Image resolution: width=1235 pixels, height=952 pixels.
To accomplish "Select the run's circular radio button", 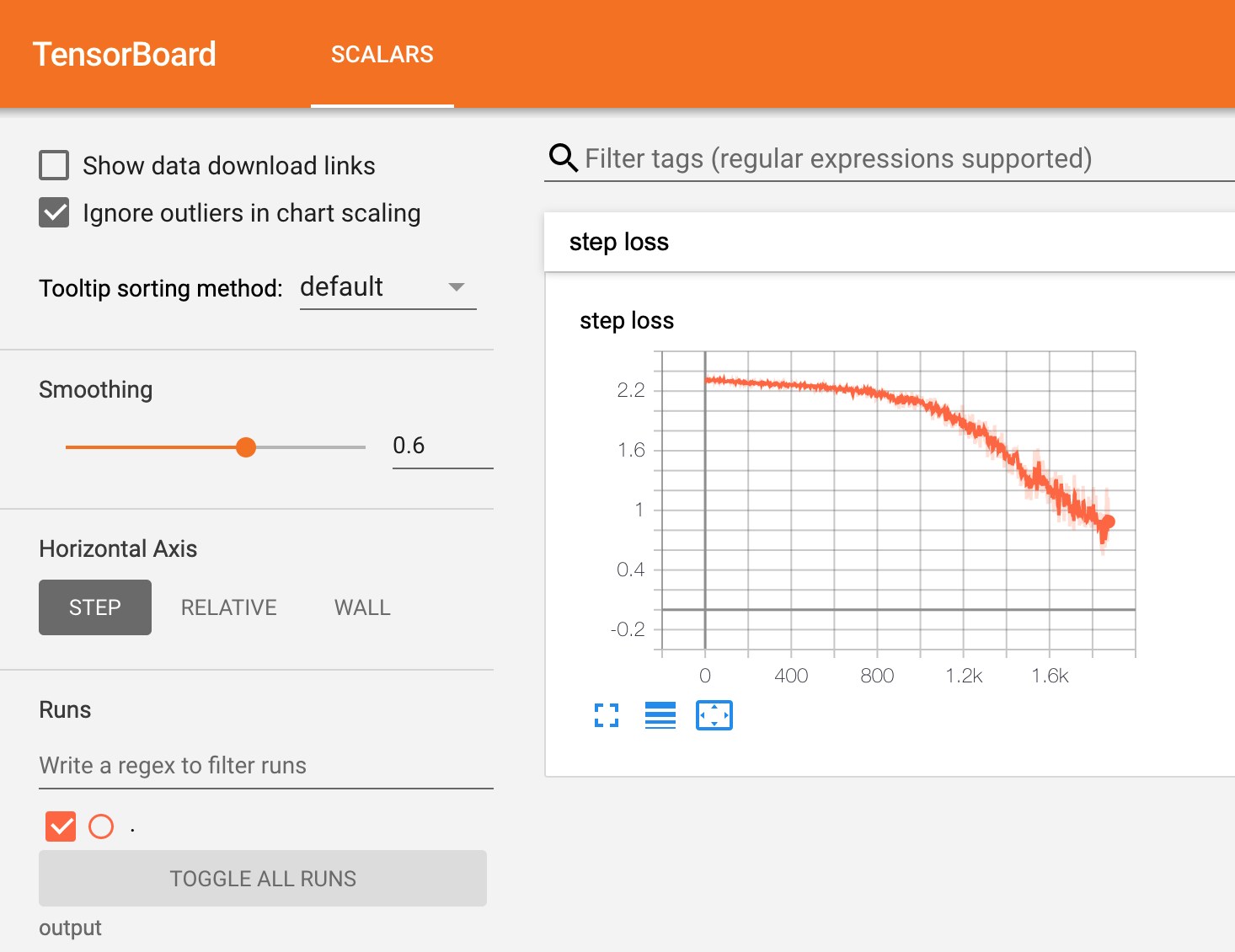I will tap(101, 826).
